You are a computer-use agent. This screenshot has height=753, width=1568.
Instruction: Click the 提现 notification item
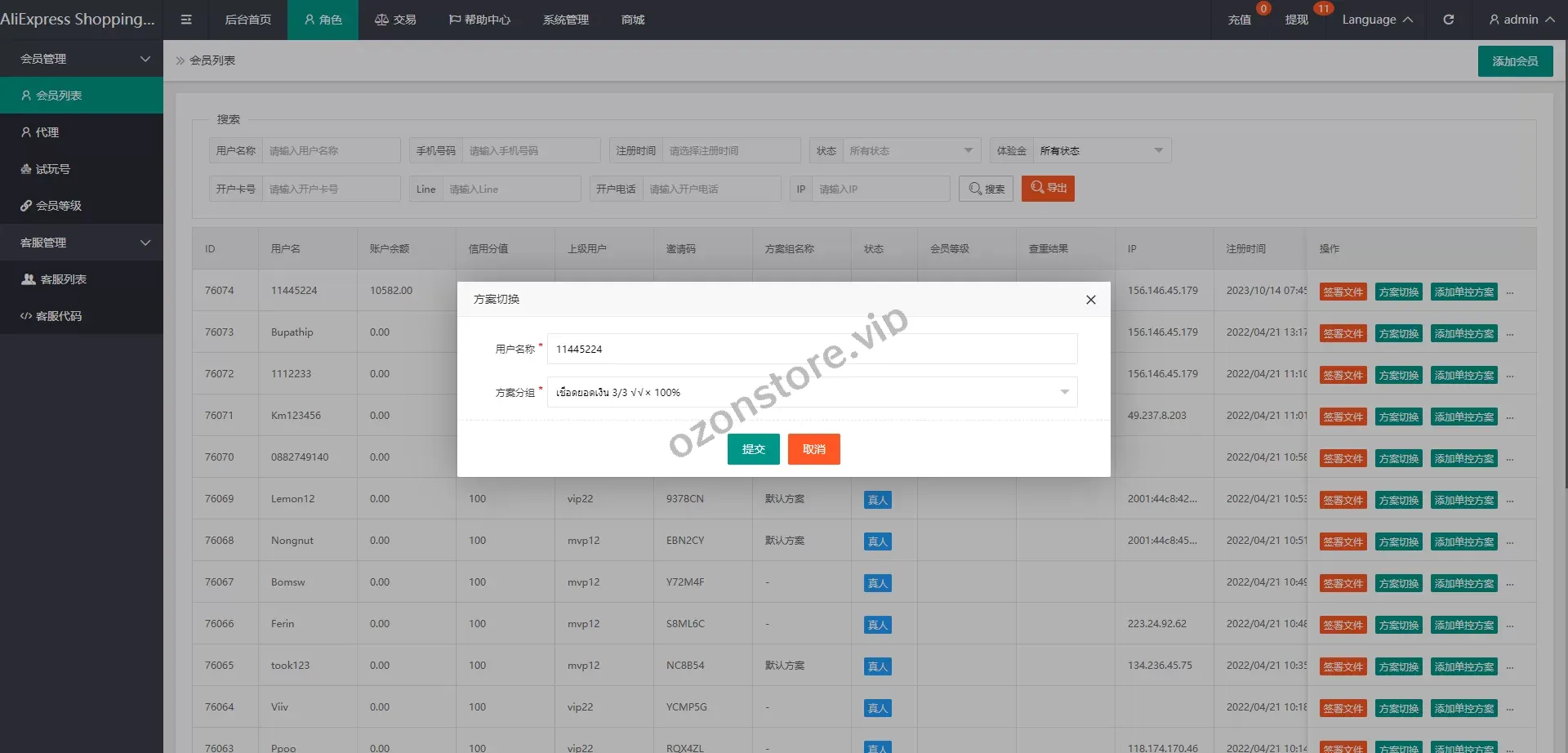click(1296, 20)
